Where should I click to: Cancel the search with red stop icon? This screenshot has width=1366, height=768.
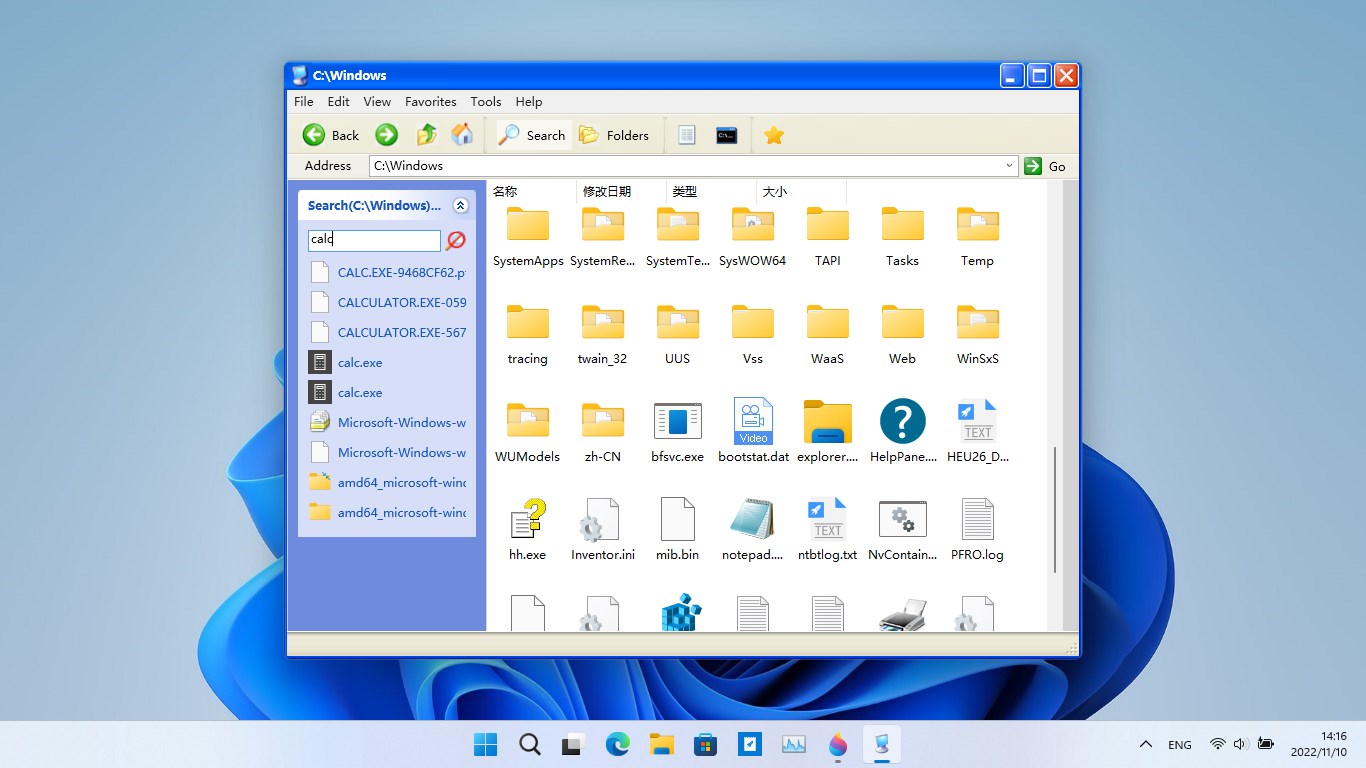point(456,240)
